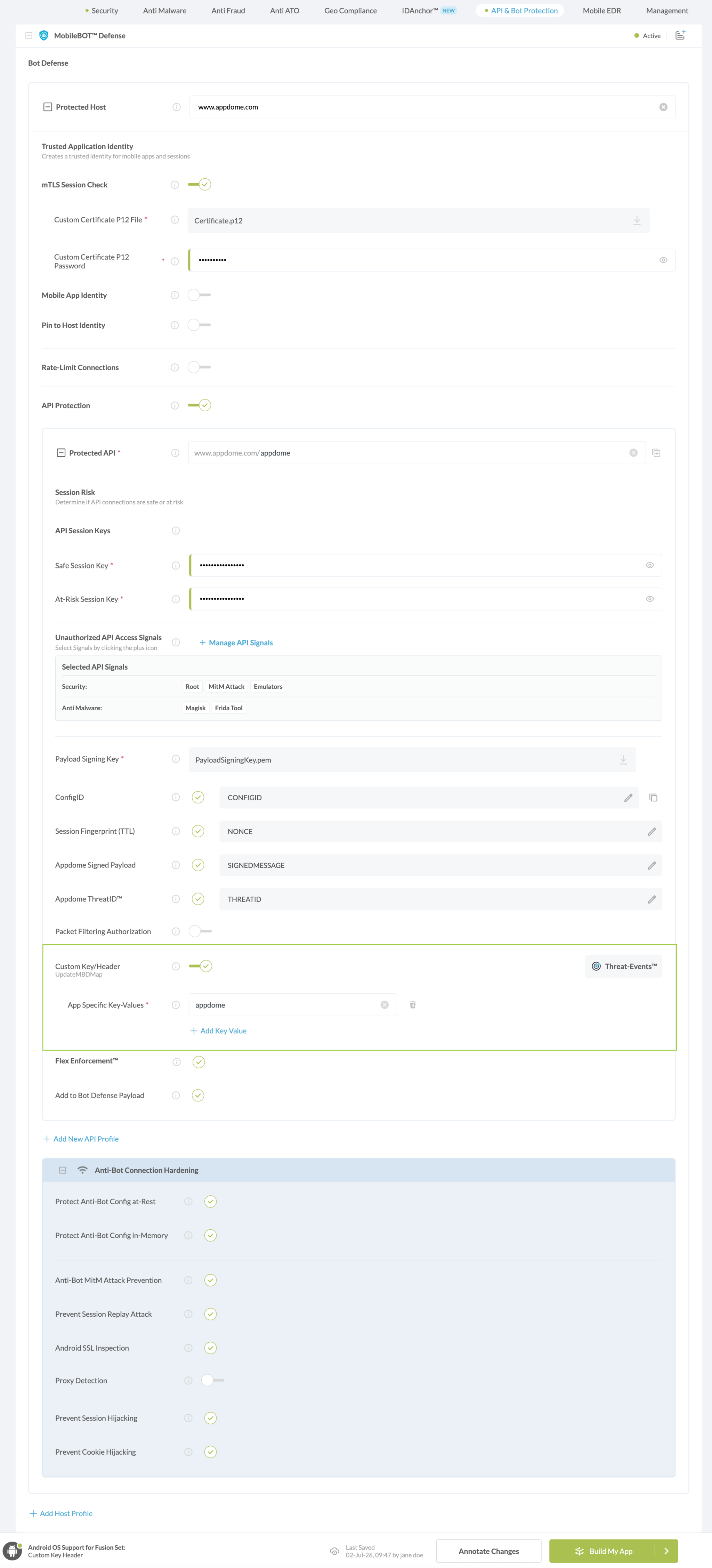Switch to the Geo Compliance tab

click(x=350, y=10)
